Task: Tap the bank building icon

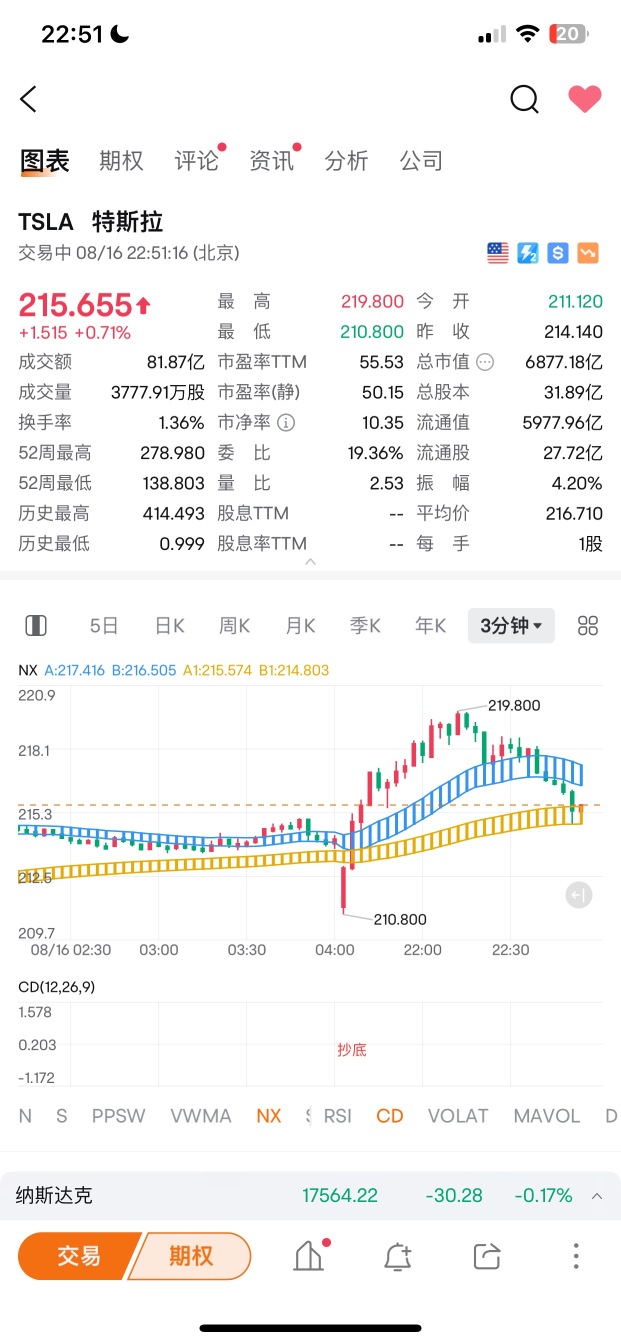Action: coord(309,1256)
